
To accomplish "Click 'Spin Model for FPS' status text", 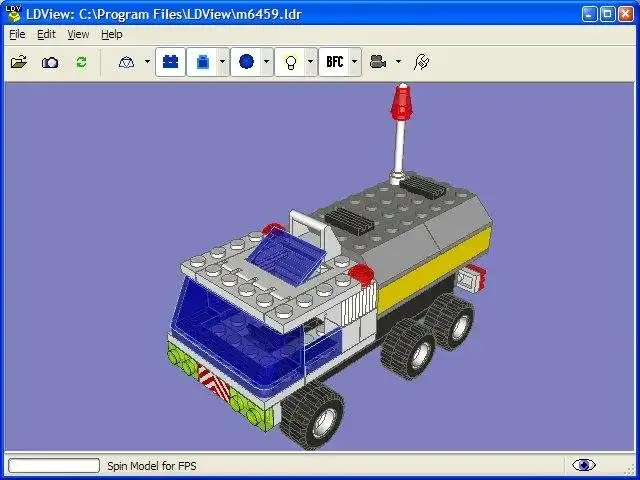I will click(x=152, y=466).
